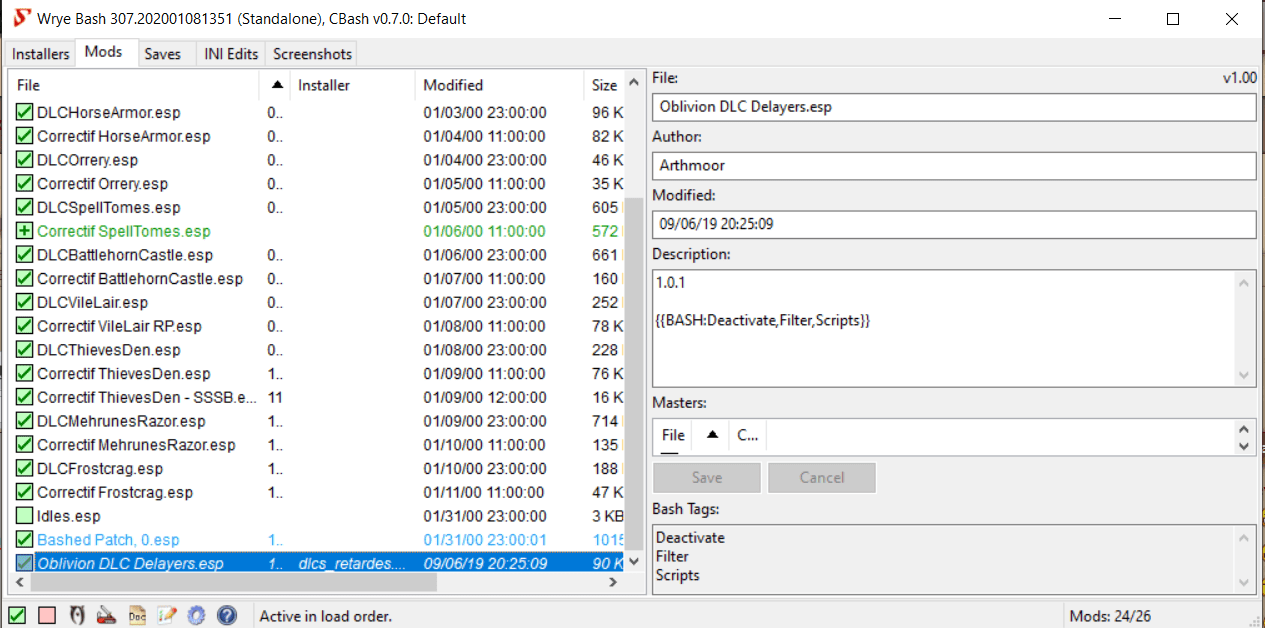
Task: Click the Masters list sort arrow header
Action: click(711, 435)
